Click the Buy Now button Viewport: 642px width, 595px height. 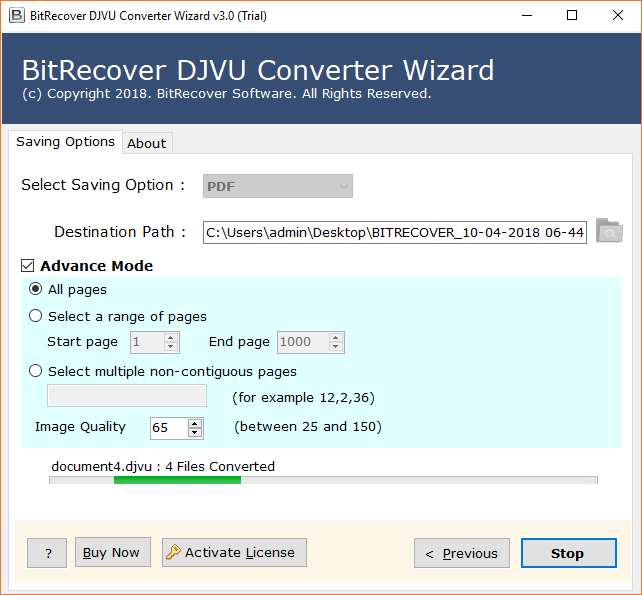(113, 552)
